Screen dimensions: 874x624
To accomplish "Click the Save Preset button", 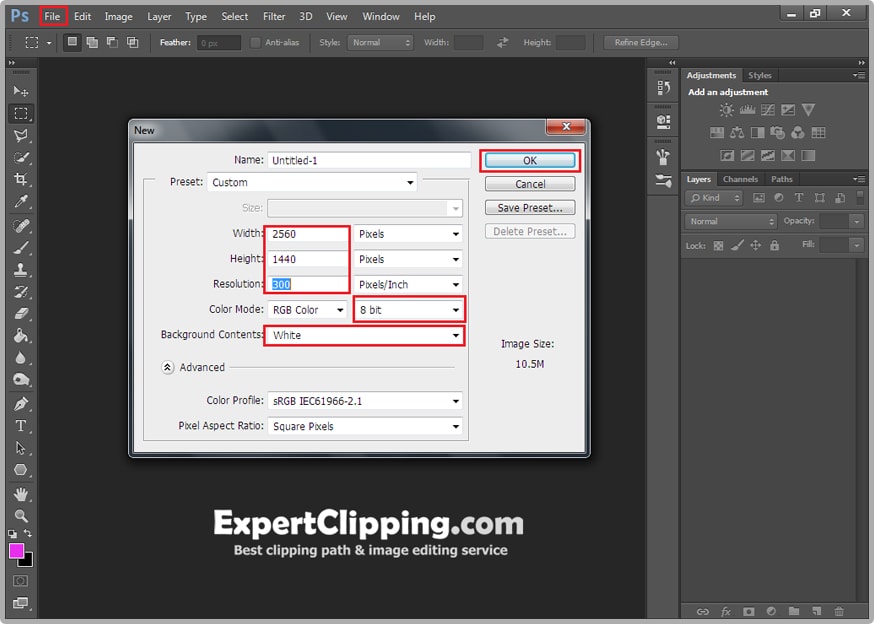I will coord(530,208).
